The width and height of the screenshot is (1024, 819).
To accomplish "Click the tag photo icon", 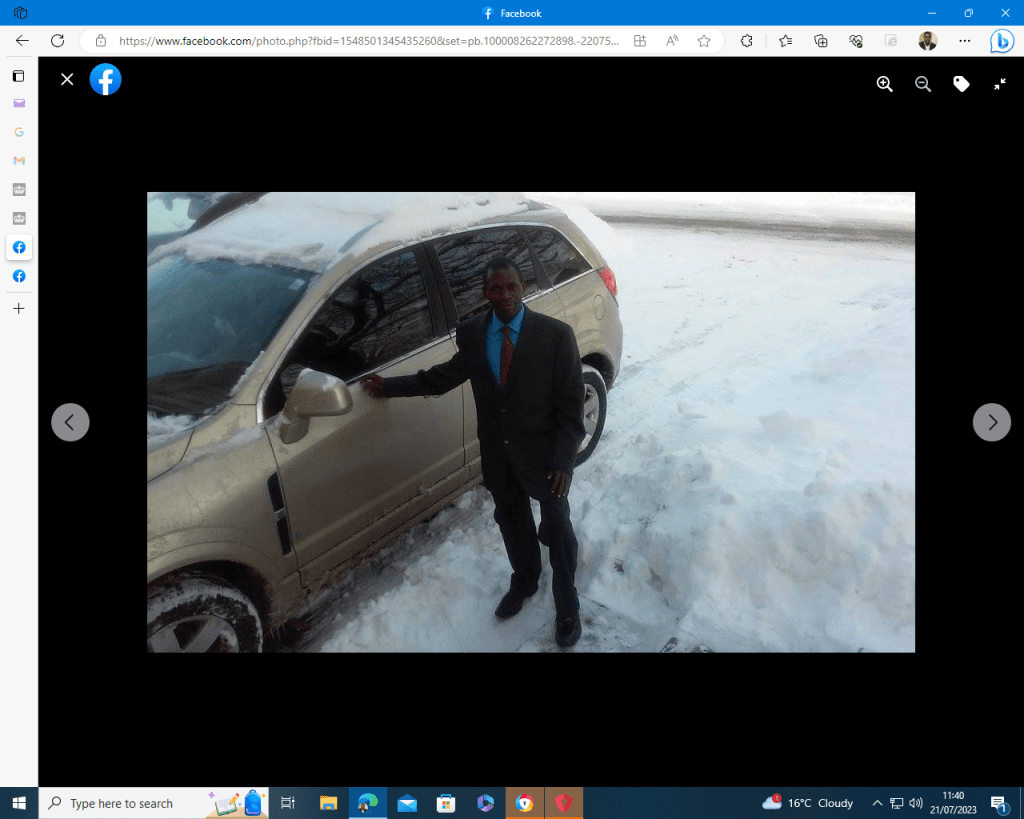I will (x=961, y=84).
